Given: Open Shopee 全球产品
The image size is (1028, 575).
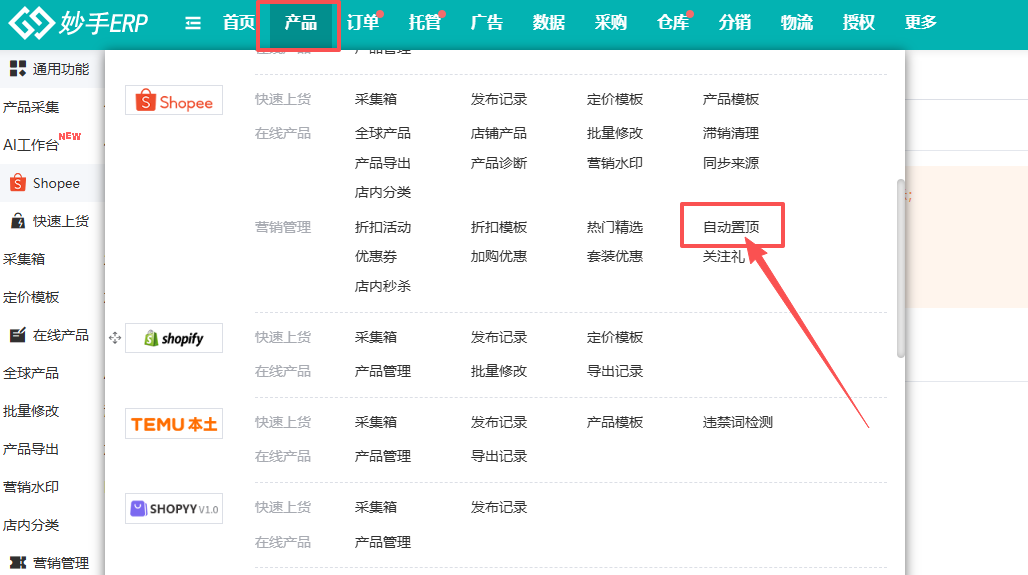Looking at the screenshot, I should (383, 133).
